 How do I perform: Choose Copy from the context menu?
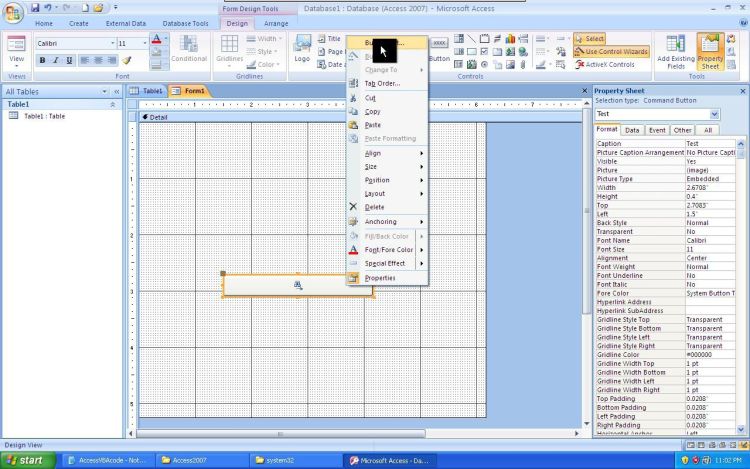click(387, 111)
